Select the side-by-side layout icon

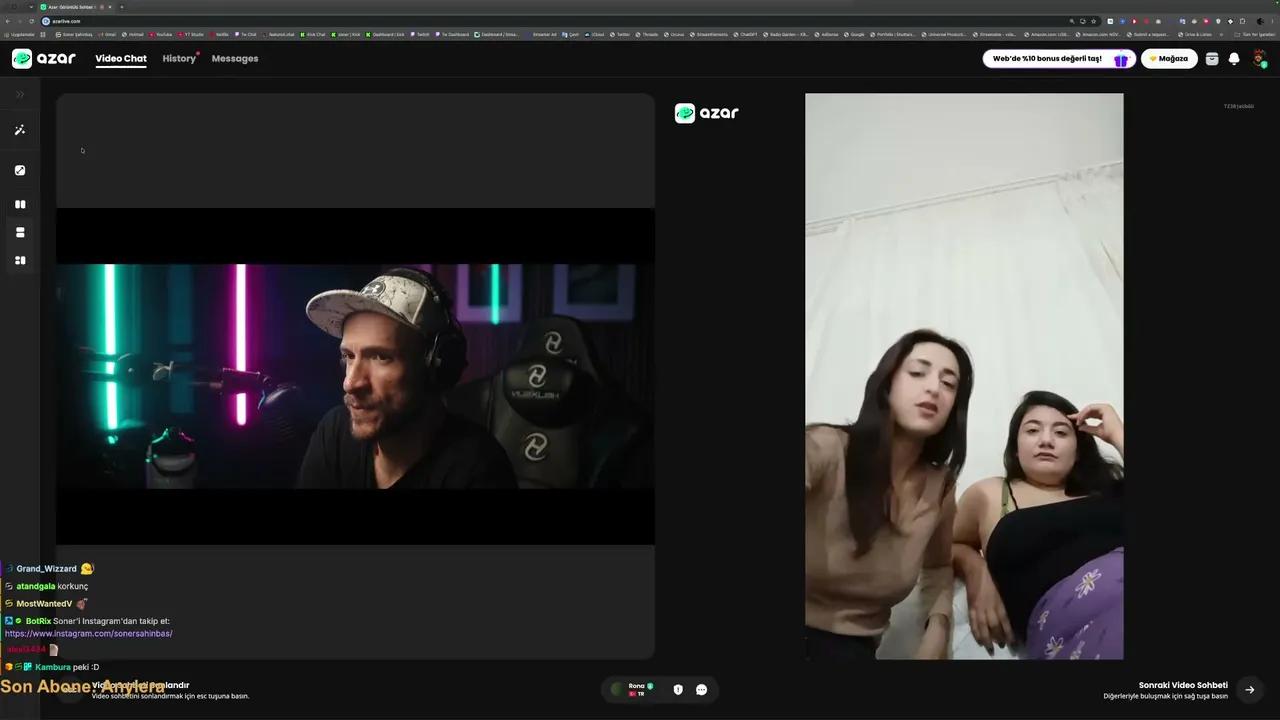tap(20, 204)
